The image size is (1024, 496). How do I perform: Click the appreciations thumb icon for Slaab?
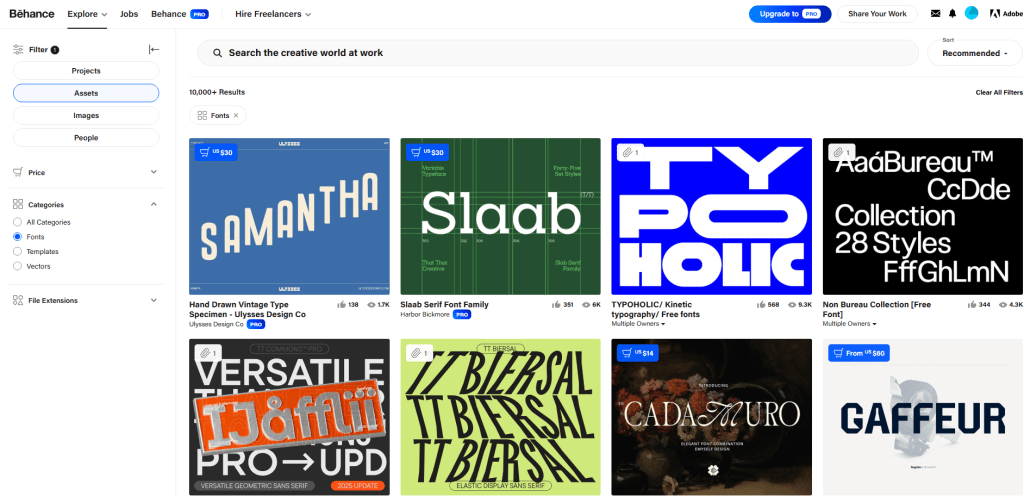tap(556, 305)
